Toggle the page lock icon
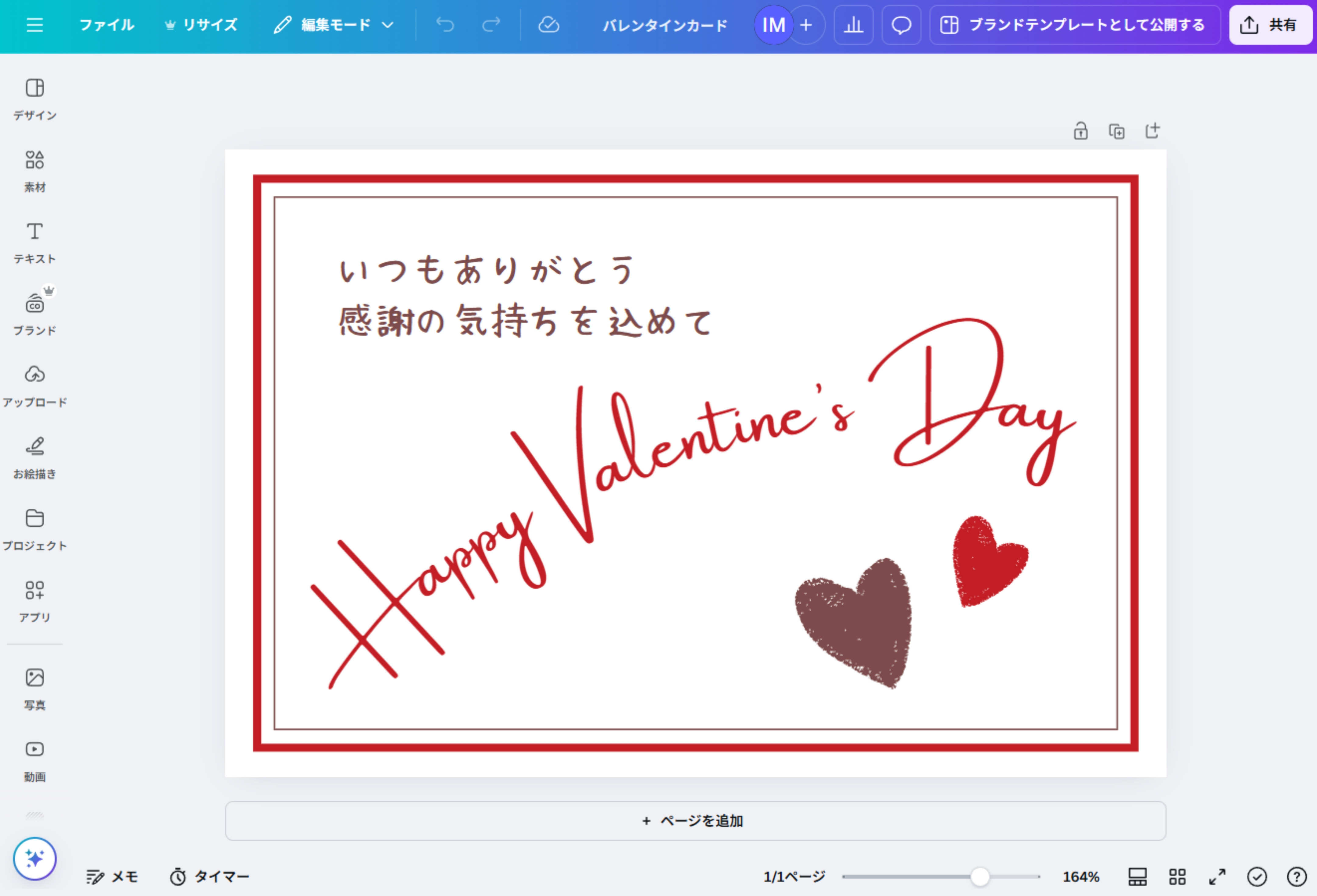The height and width of the screenshot is (896, 1317). coord(1080,131)
